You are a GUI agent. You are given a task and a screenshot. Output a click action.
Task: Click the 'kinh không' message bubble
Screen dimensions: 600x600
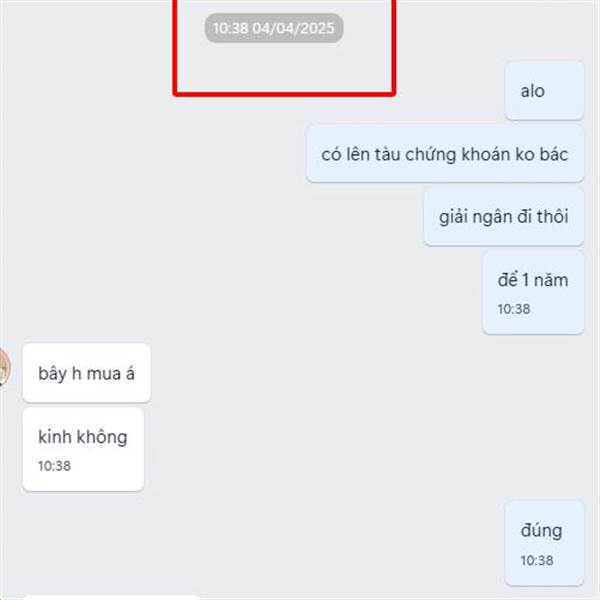83,449
